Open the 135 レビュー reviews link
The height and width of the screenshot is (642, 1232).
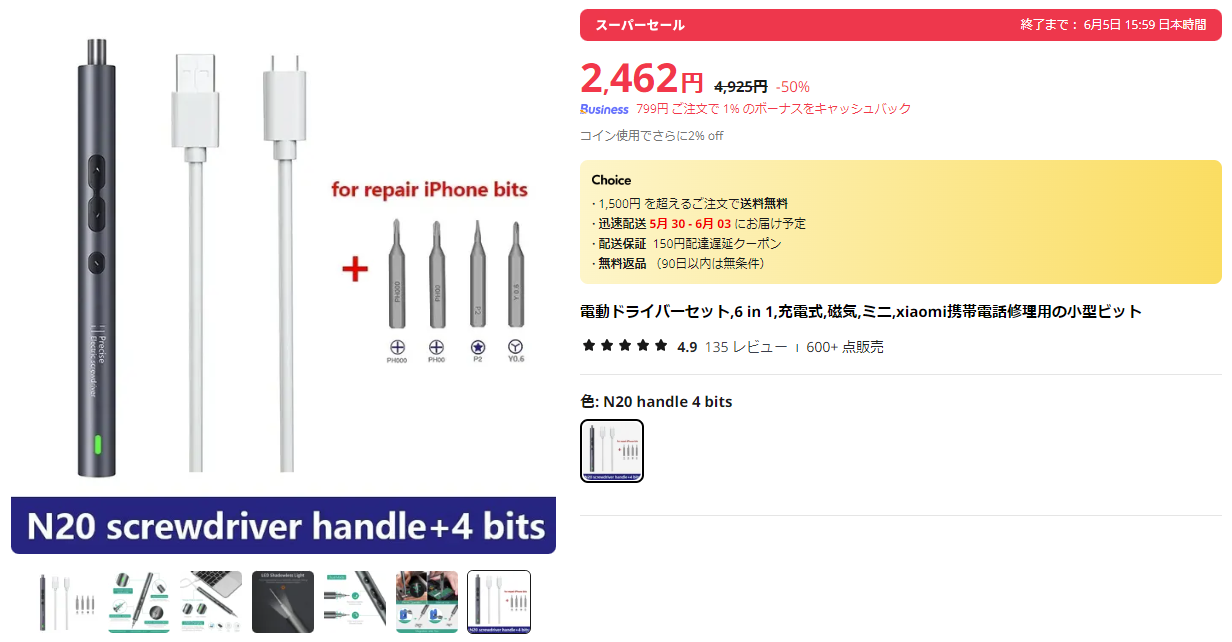[745, 347]
